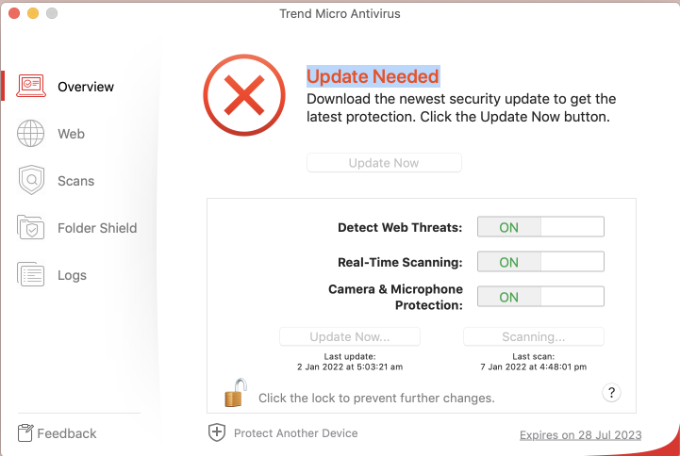The height and width of the screenshot is (456, 680).
Task: Toggle Camera & Microphone Protection switch
Action: [x=540, y=296]
